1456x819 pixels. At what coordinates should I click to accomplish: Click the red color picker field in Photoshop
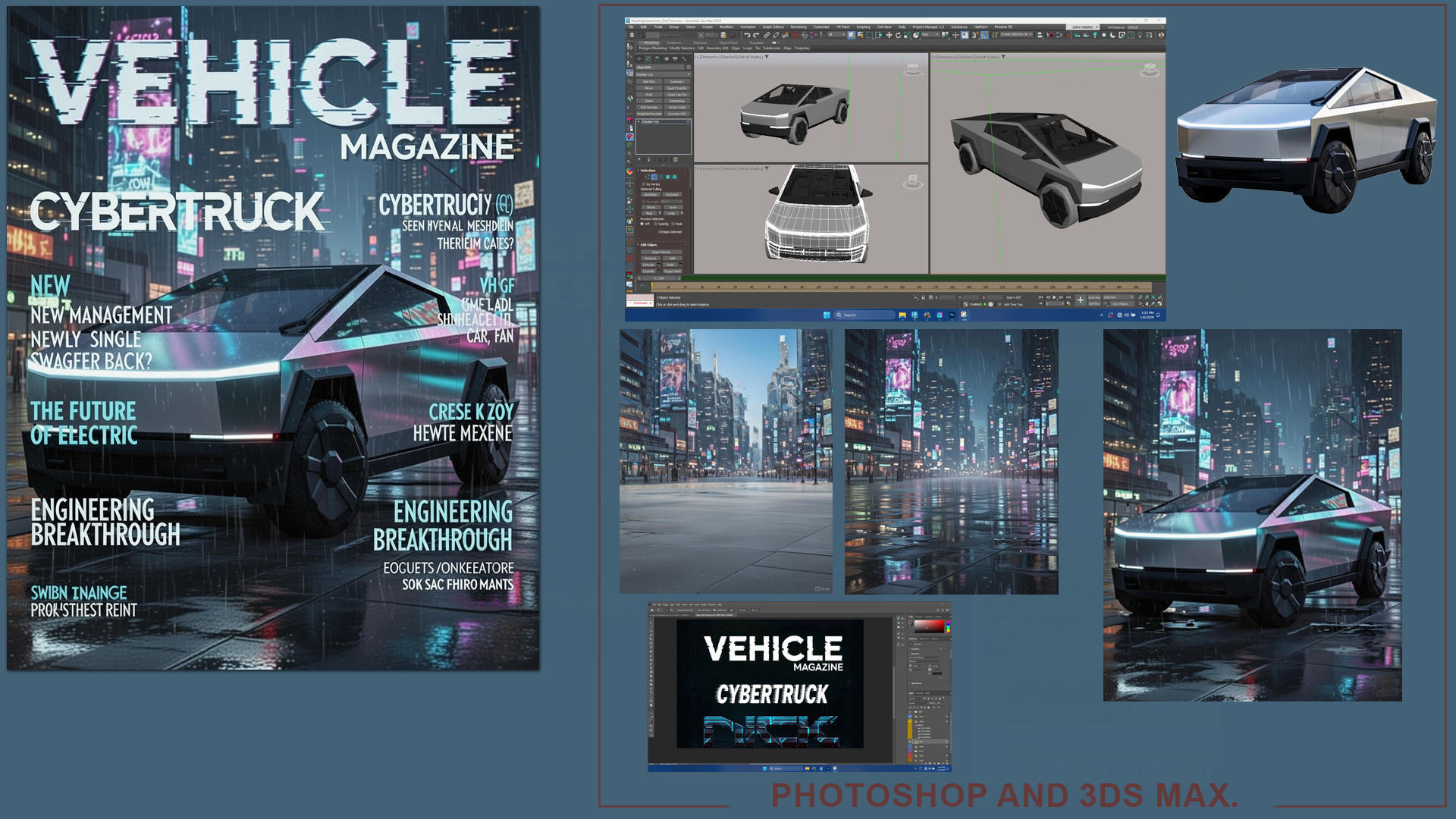pyautogui.click(x=929, y=626)
